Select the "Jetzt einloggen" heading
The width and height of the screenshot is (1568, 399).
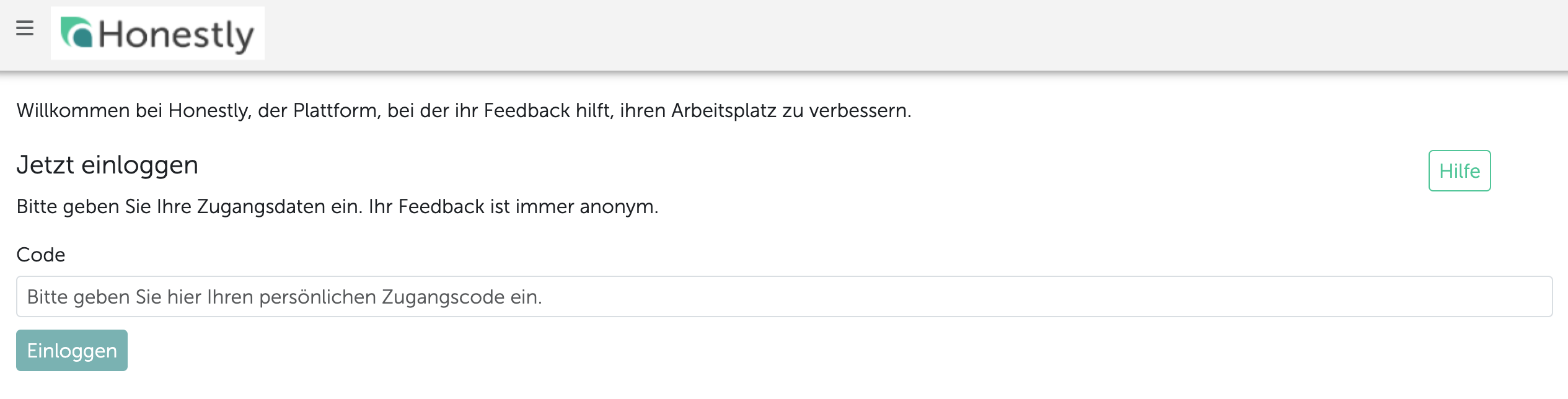(x=107, y=165)
